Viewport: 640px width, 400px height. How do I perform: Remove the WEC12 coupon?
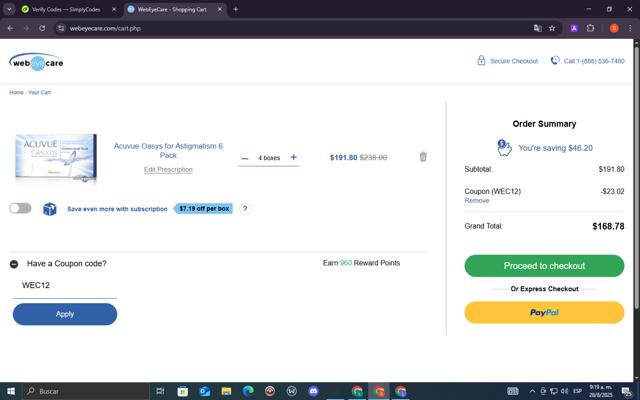click(x=477, y=200)
